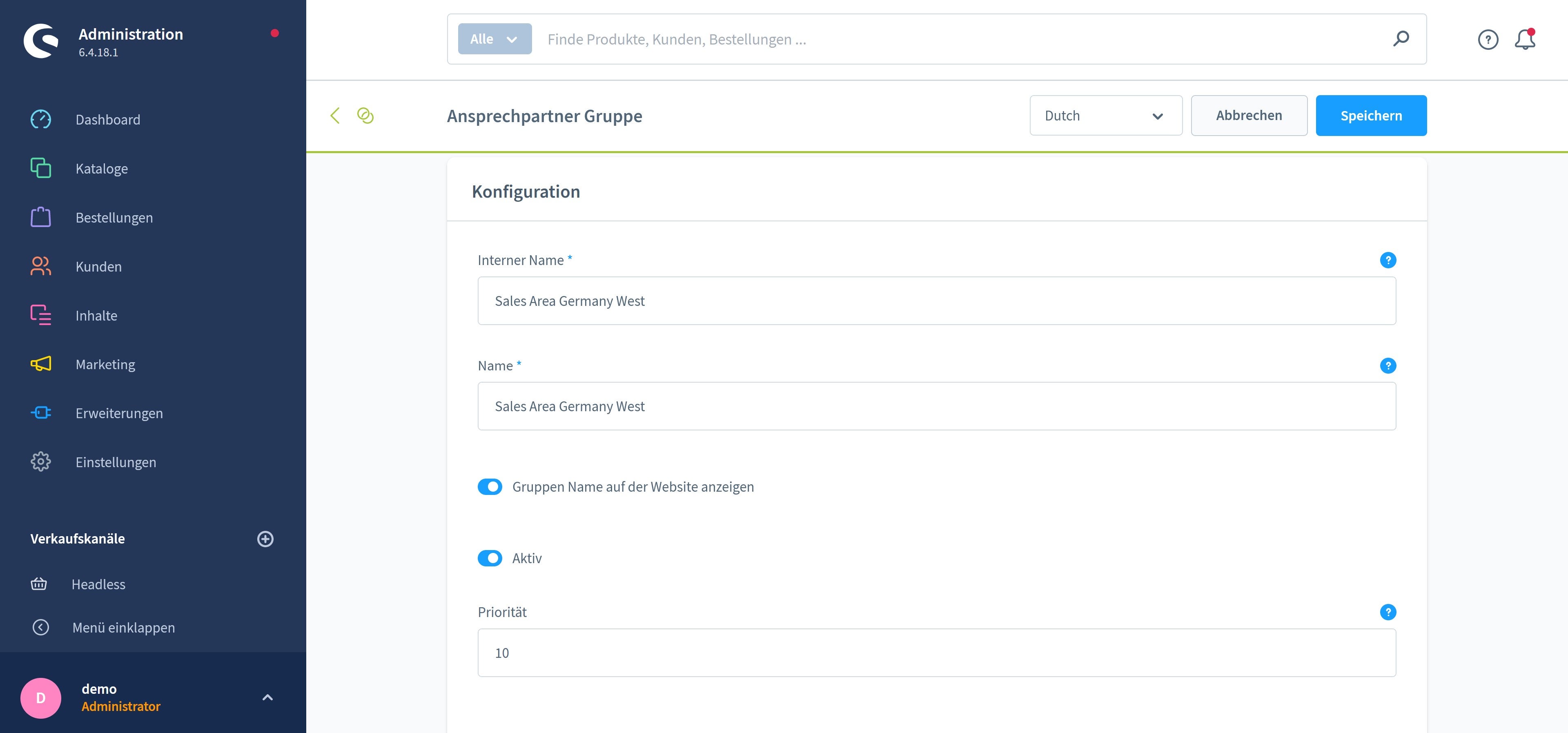Click the Verkaufskanäle heading
The height and width of the screenshot is (733, 1568).
(x=77, y=539)
